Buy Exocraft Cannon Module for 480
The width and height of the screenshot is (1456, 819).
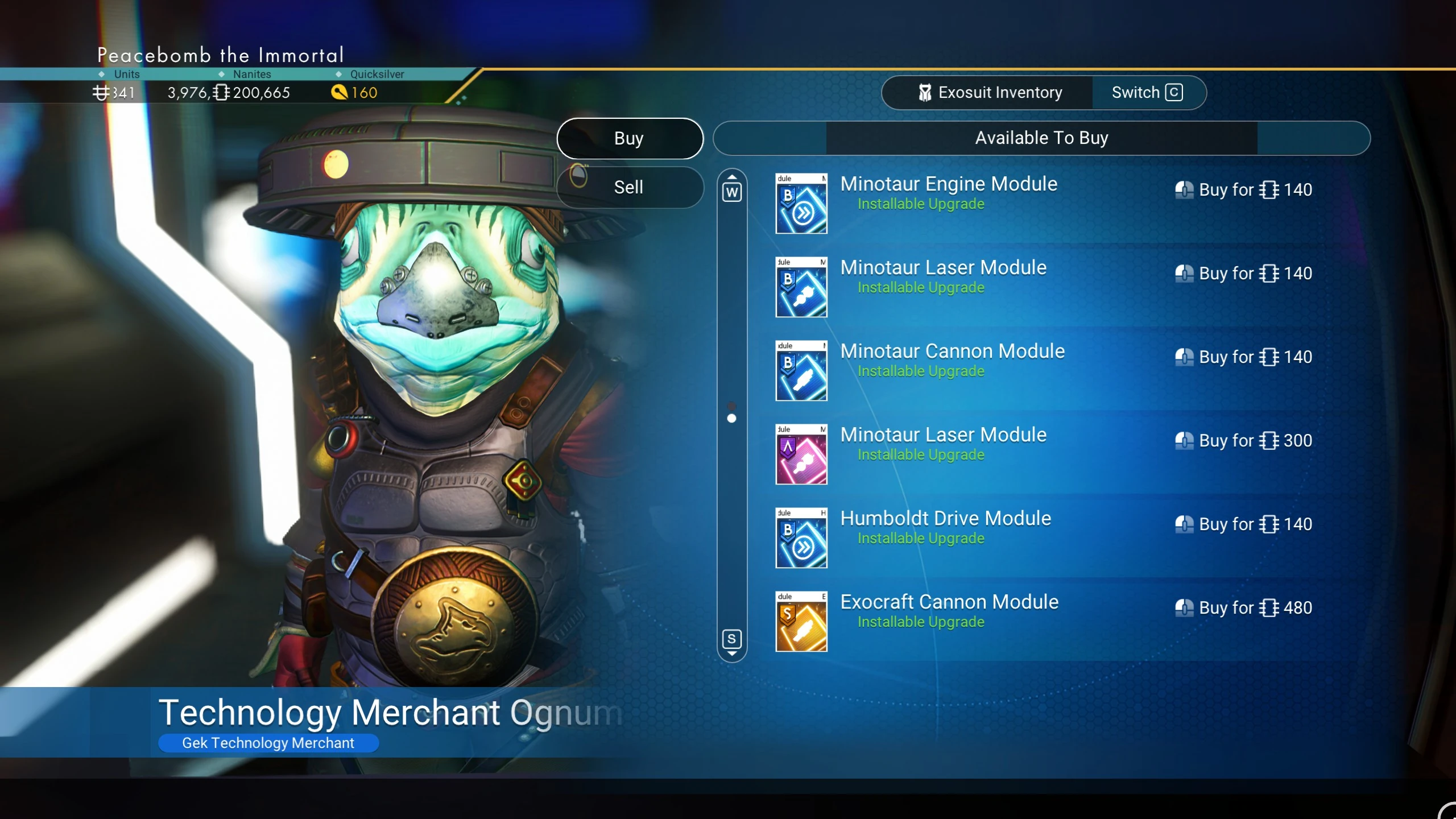coord(1243,607)
